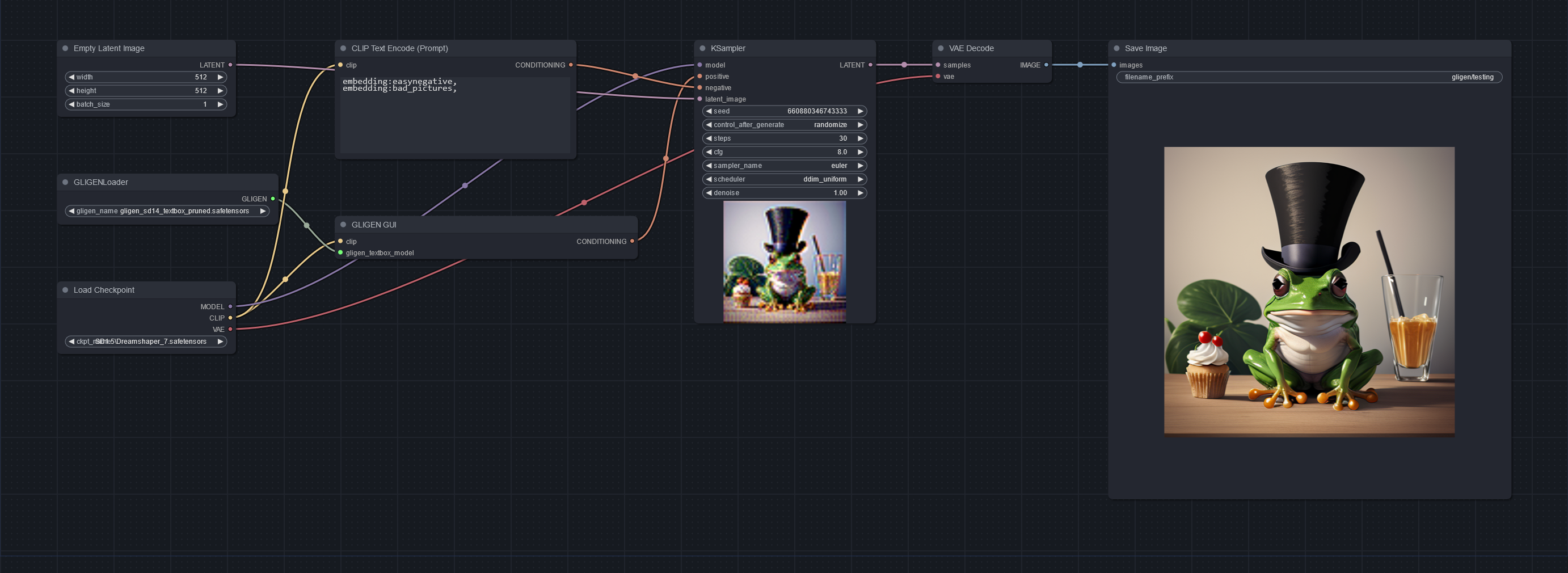Click the KSampler negative input socket
Viewport: 1568px width, 573px height.
(700, 88)
